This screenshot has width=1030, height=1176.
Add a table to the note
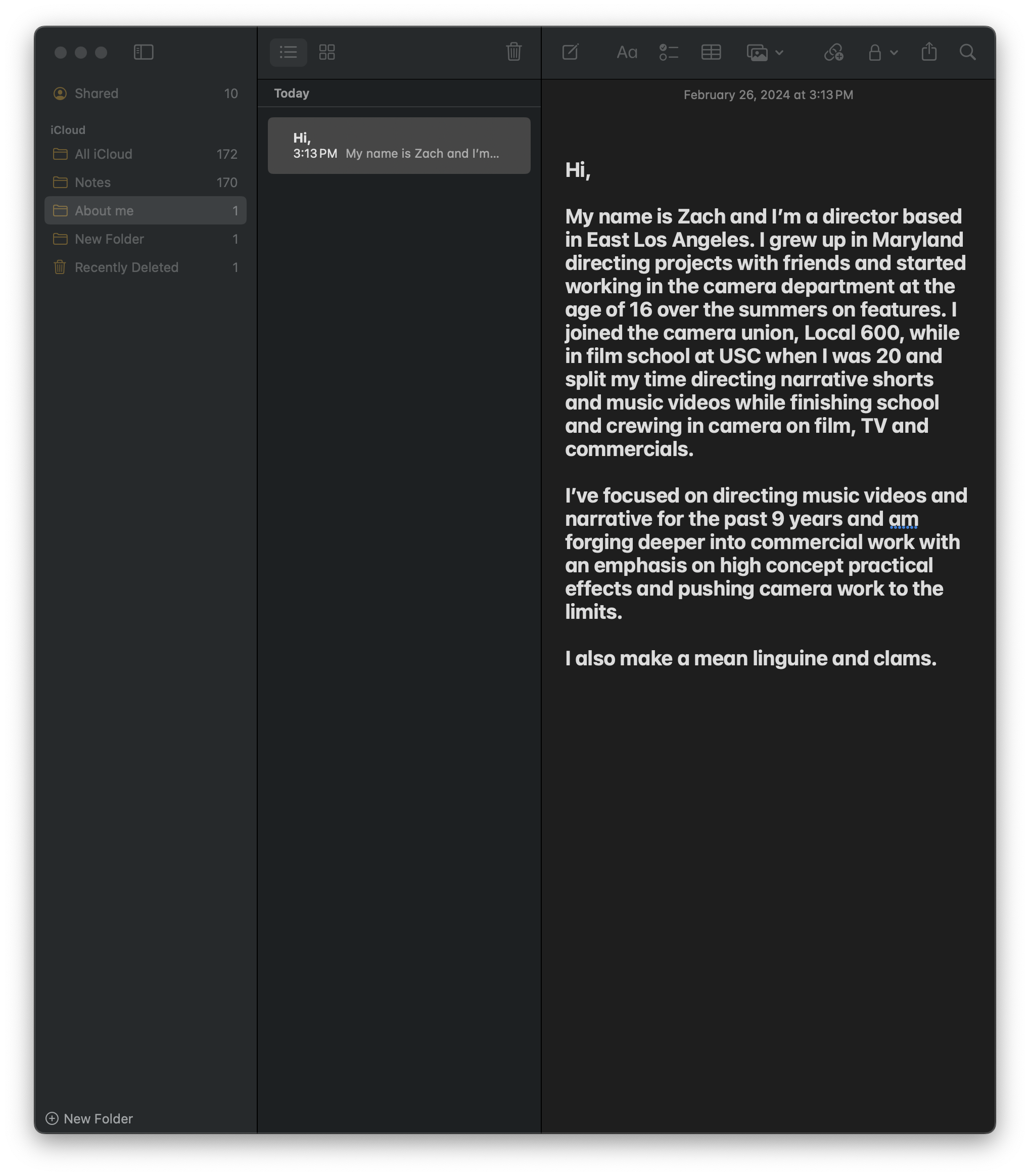tap(711, 53)
